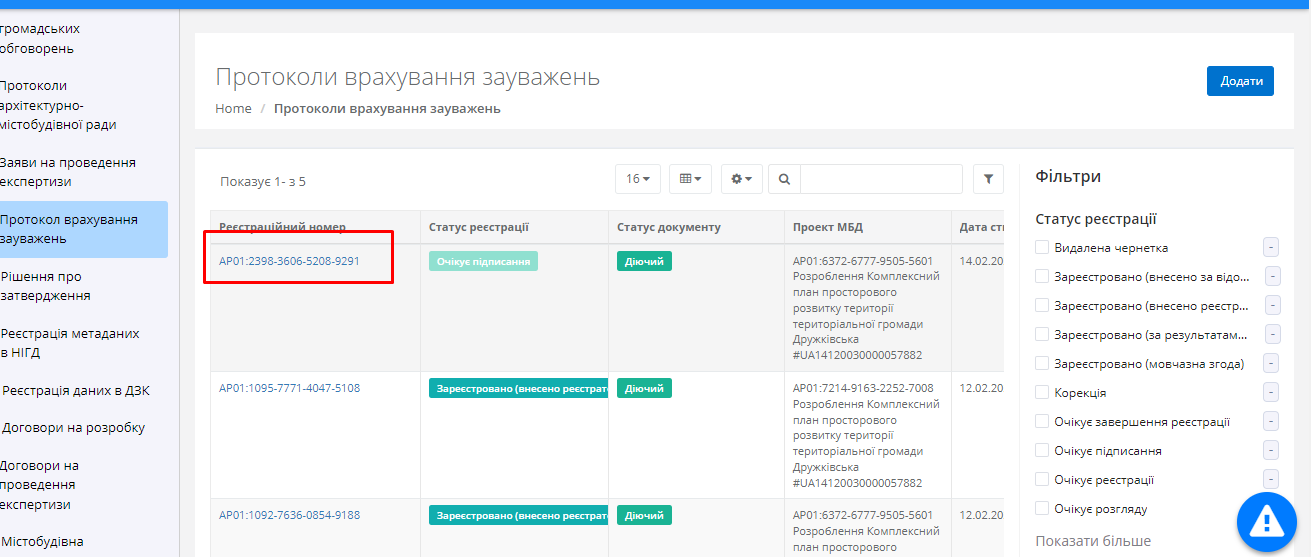Click the blue warning alert icon
The image size is (1311, 557).
pos(1266,521)
